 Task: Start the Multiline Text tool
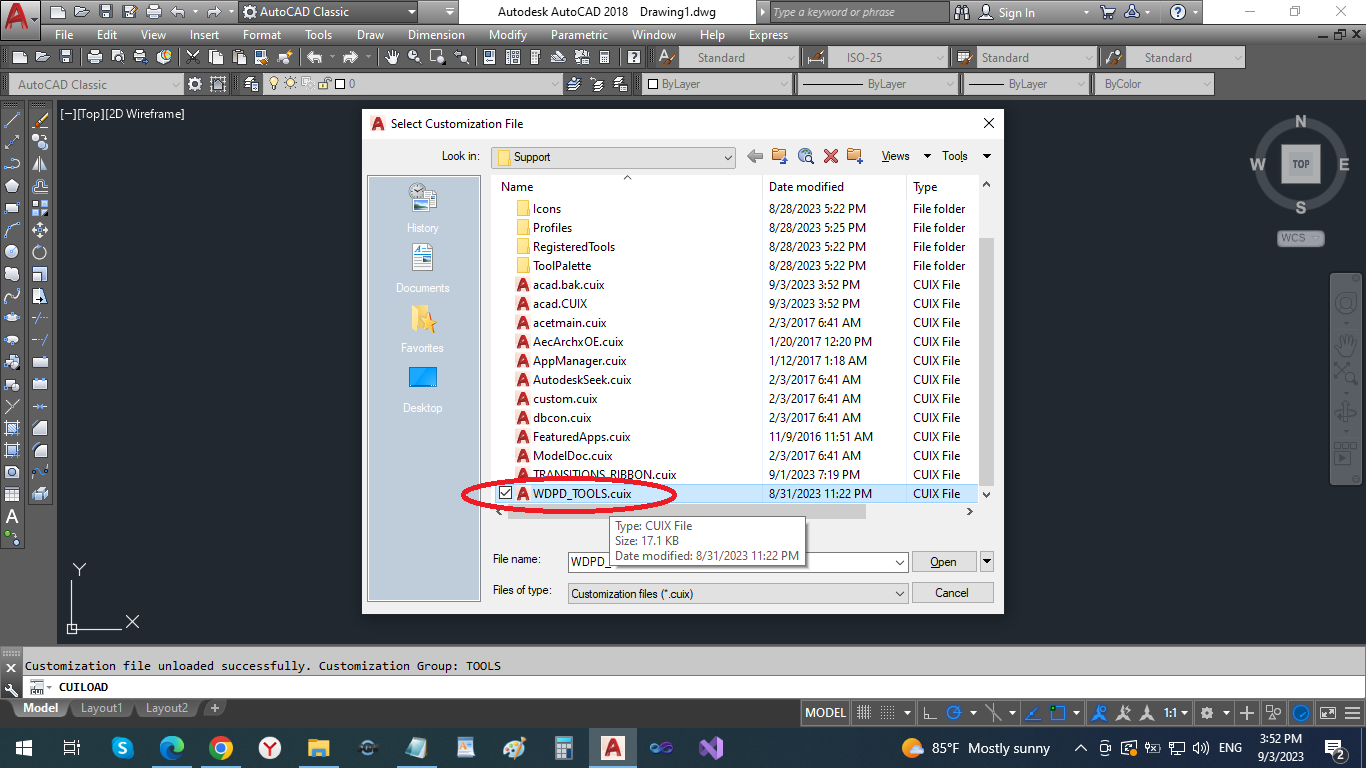pyautogui.click(x=12, y=516)
